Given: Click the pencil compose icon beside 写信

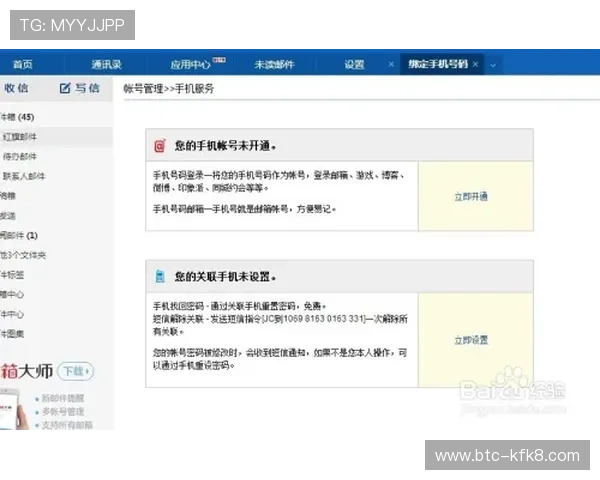Looking at the screenshot, I should click(x=65, y=88).
